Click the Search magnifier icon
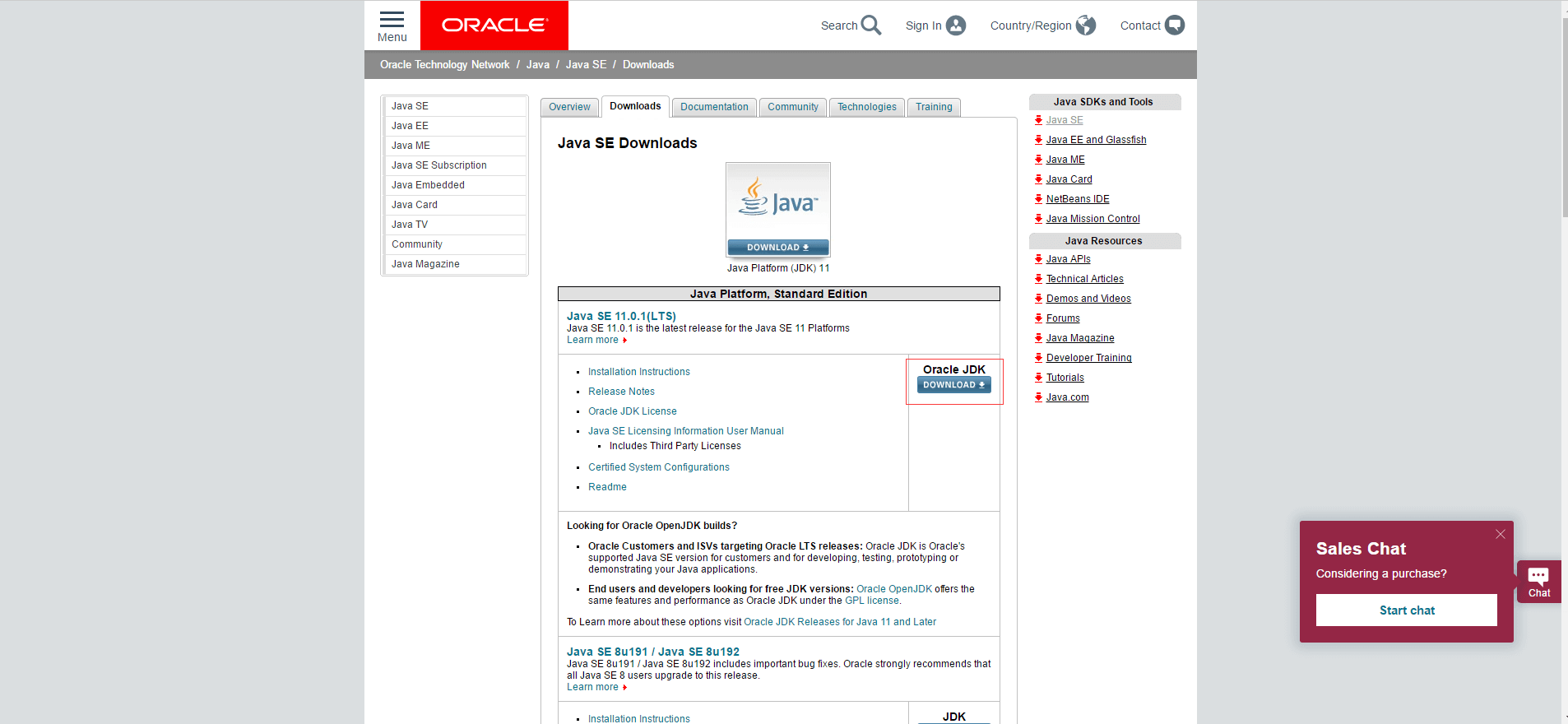This screenshot has height=724, width=1568. pos(871,26)
